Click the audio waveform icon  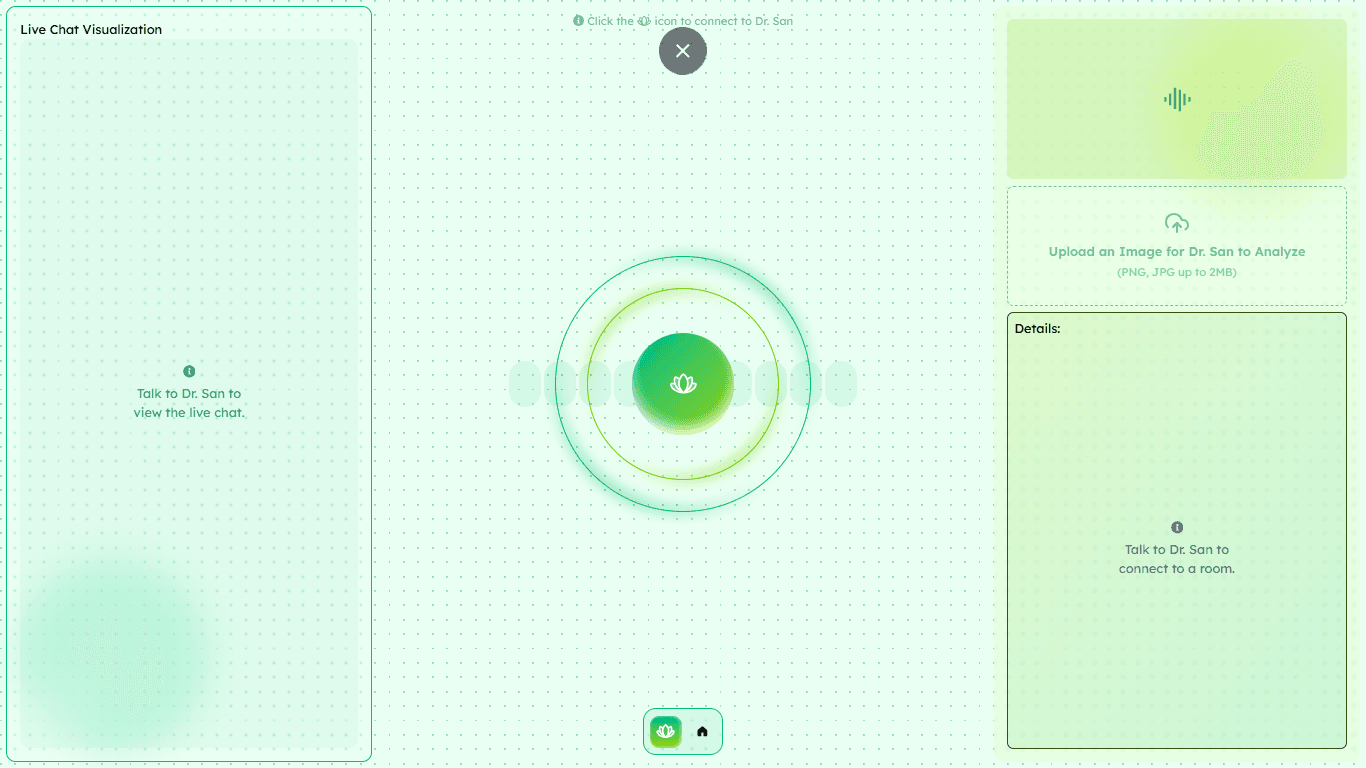(1177, 99)
